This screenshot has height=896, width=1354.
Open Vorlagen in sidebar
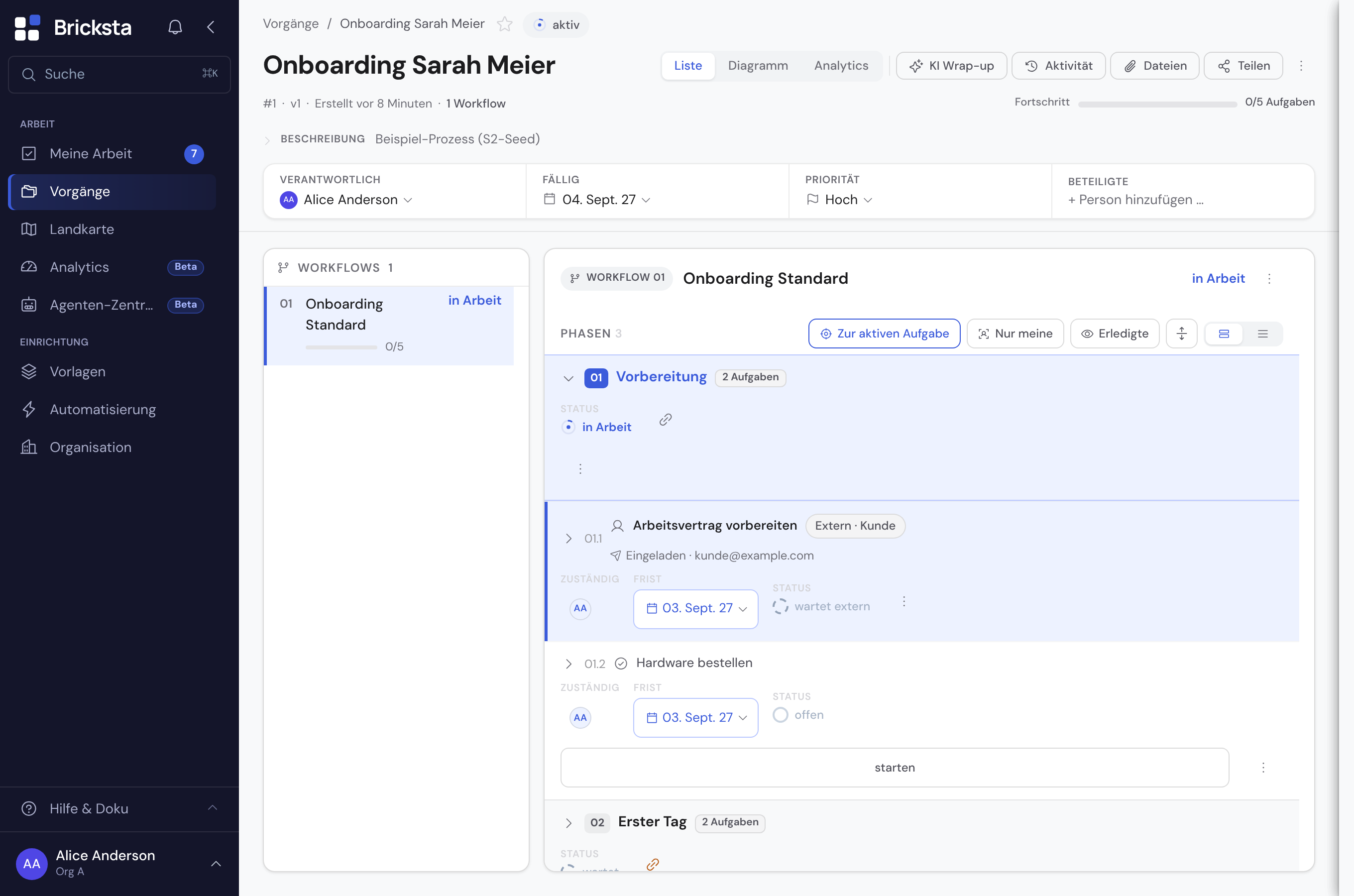pos(113,371)
